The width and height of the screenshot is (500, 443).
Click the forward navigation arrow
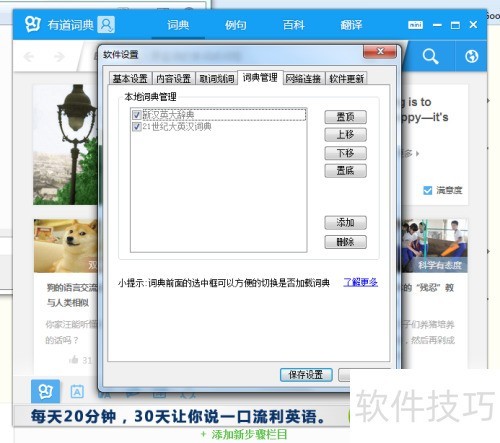pos(59,57)
